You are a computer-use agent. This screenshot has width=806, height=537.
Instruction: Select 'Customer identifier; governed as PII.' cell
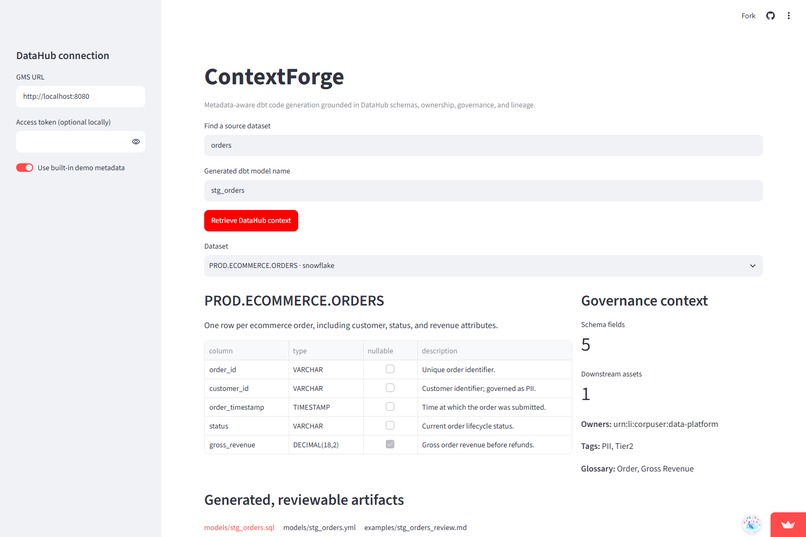pos(494,388)
